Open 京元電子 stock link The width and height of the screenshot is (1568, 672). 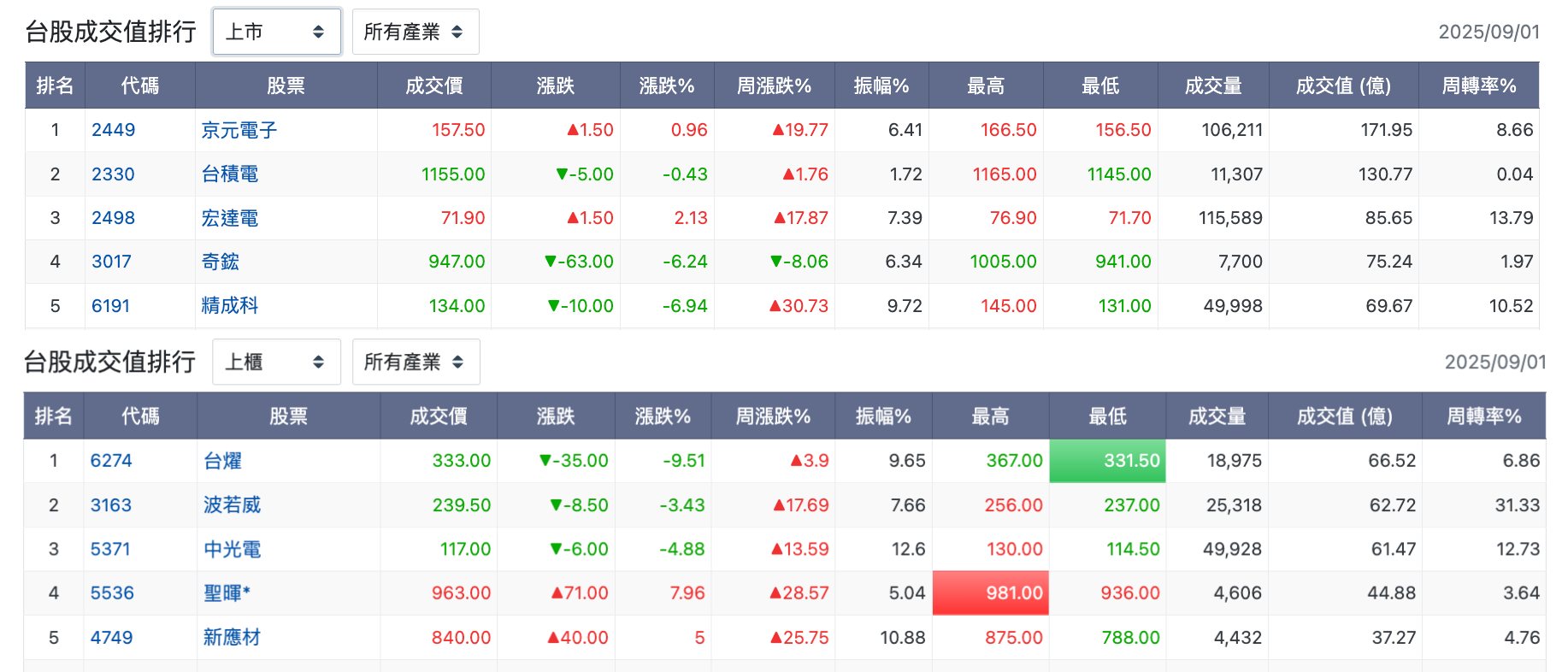pyautogui.click(x=239, y=130)
